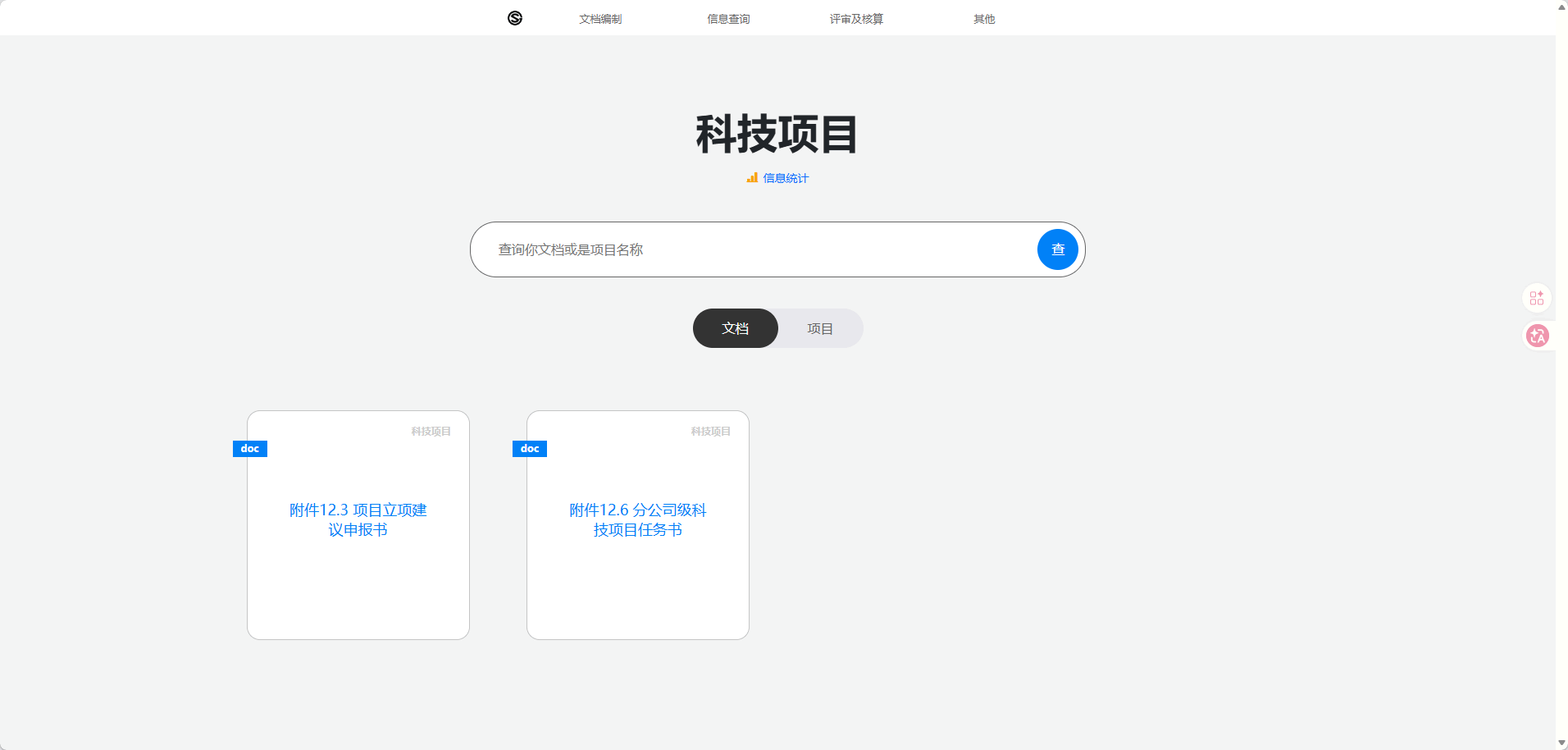The height and width of the screenshot is (750, 1568).
Task: Open the 信息查询 menu
Action: (728, 19)
